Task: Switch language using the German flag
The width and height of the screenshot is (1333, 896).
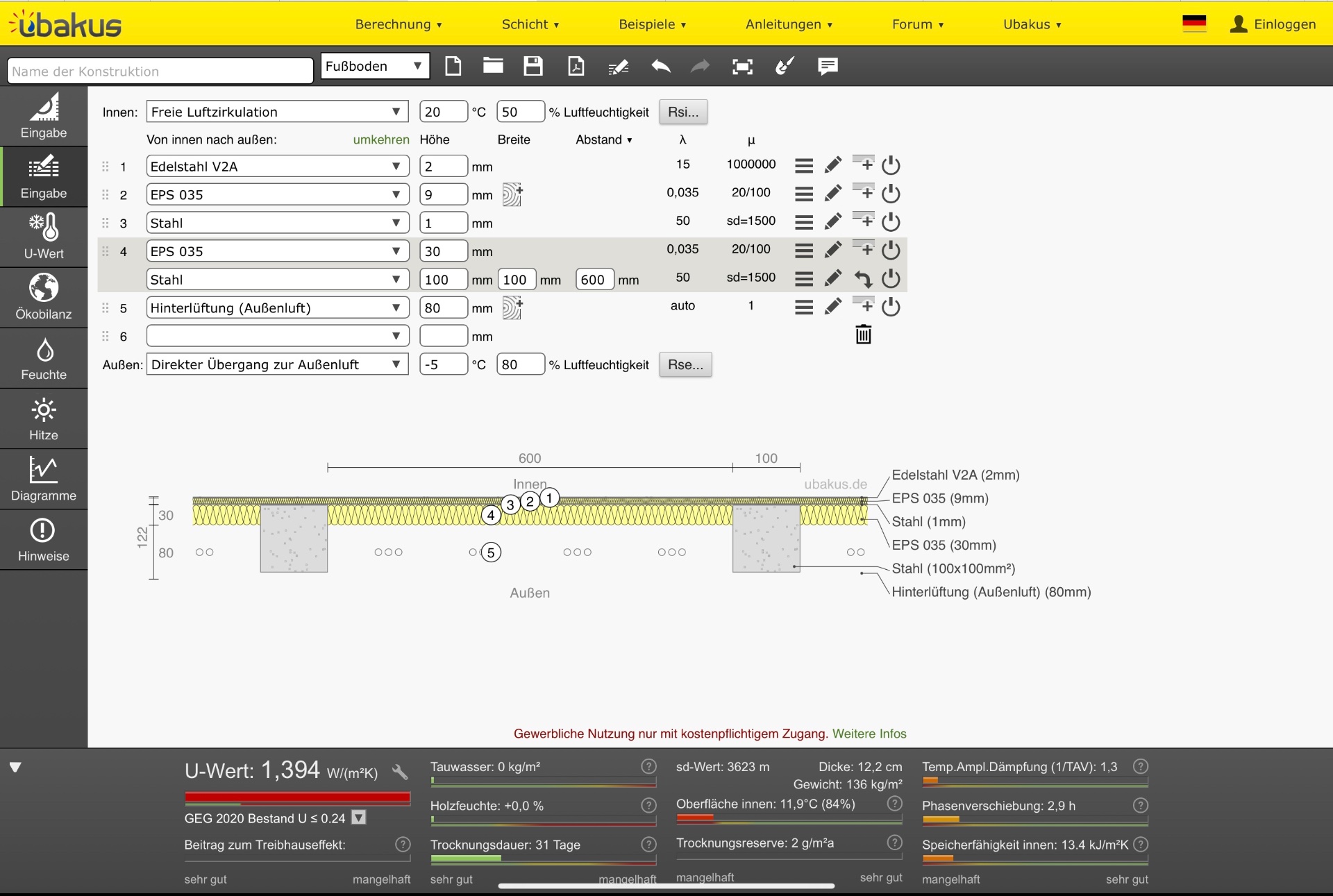Action: [1194, 24]
